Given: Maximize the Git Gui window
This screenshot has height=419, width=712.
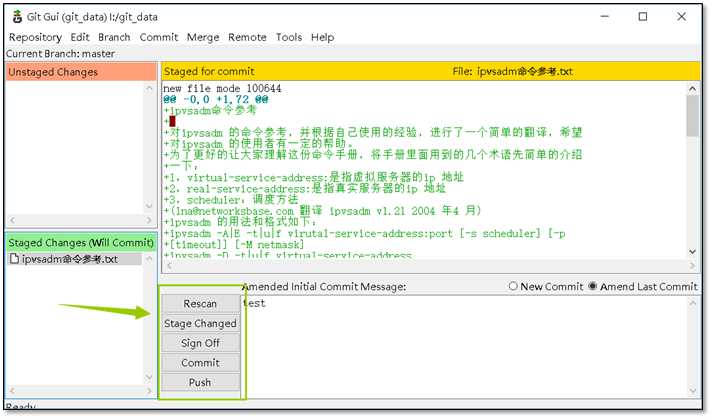Looking at the screenshot, I should [643, 17].
